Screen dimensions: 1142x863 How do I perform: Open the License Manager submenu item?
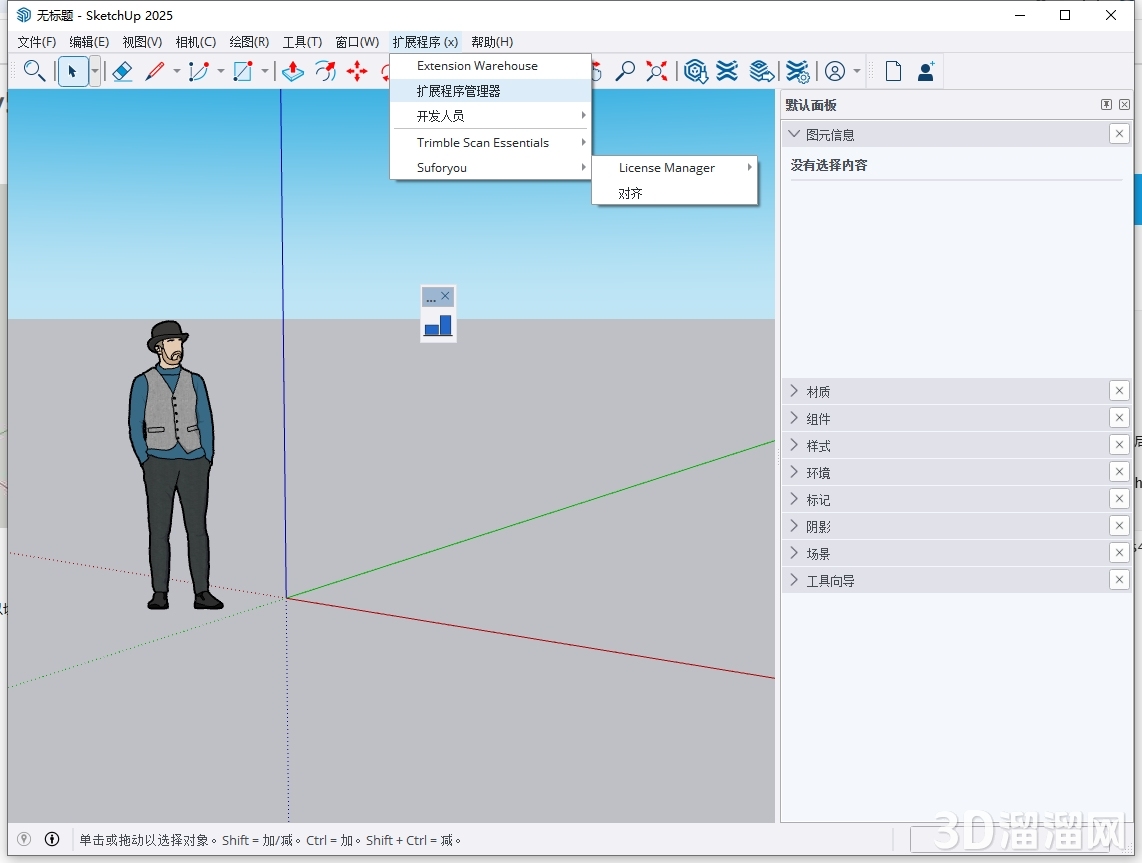point(667,167)
